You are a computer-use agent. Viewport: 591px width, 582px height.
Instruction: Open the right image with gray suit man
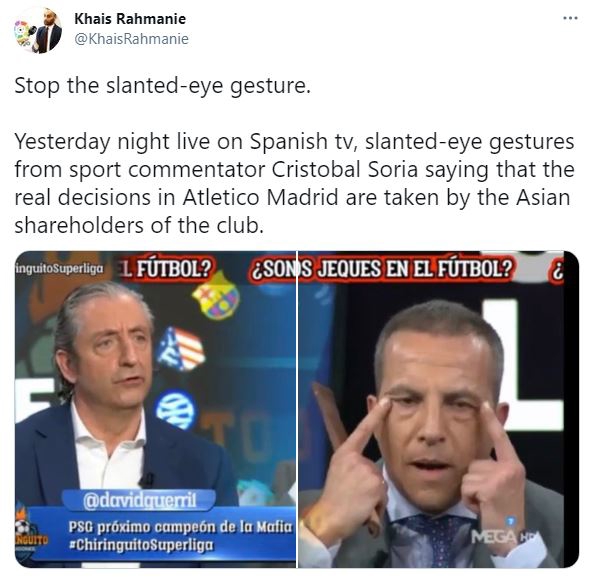[438, 409]
